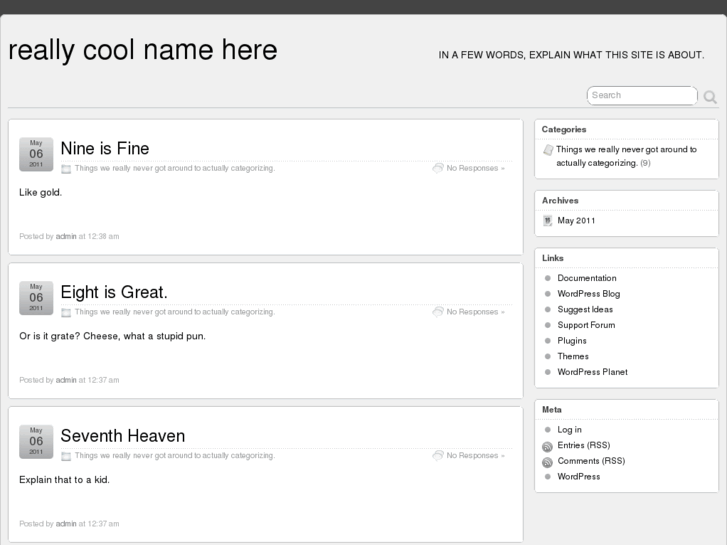Open sidebar category Things we really never got around

pos(626,156)
